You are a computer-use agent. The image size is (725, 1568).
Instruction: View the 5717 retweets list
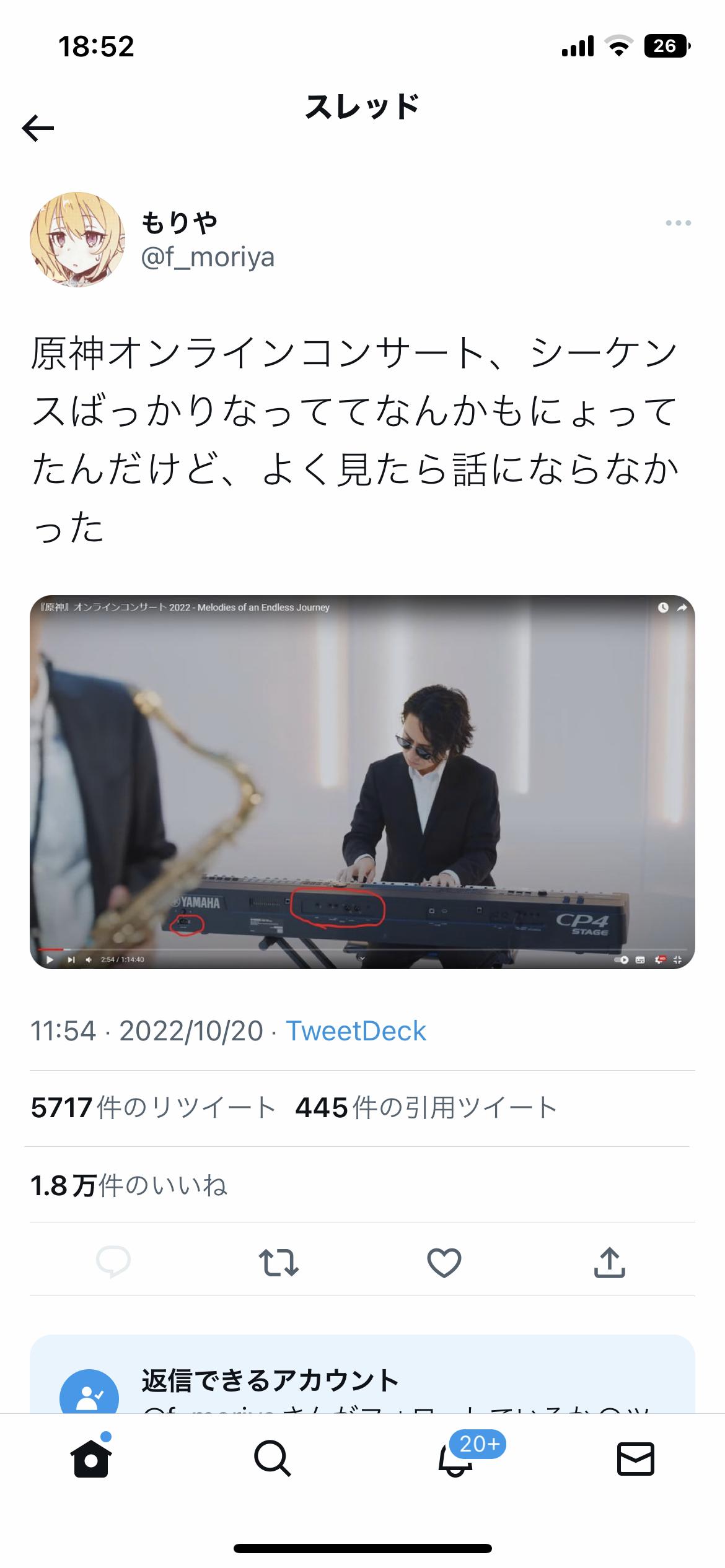[152, 1108]
